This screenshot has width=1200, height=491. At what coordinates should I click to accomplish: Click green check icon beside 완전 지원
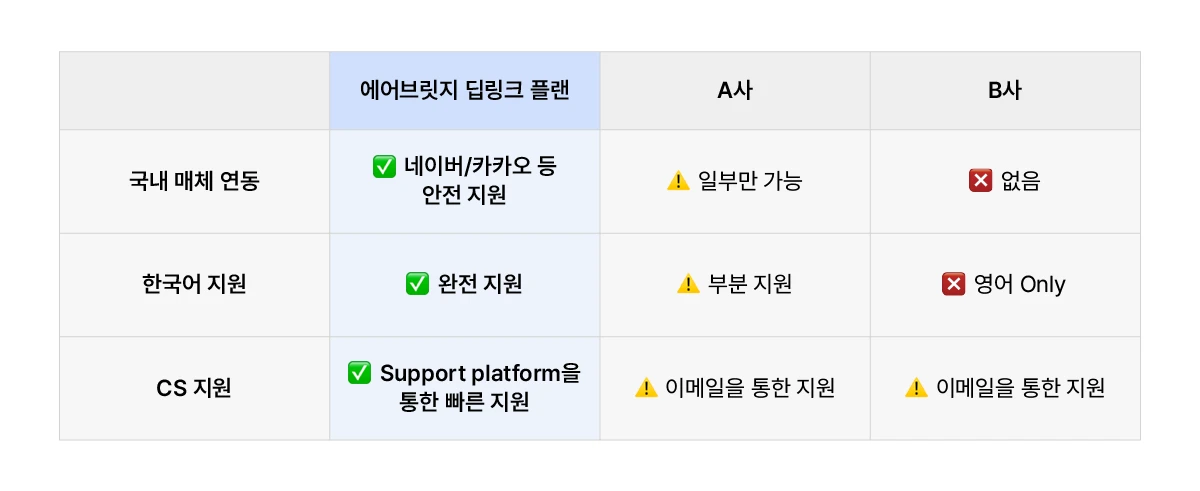point(417,285)
